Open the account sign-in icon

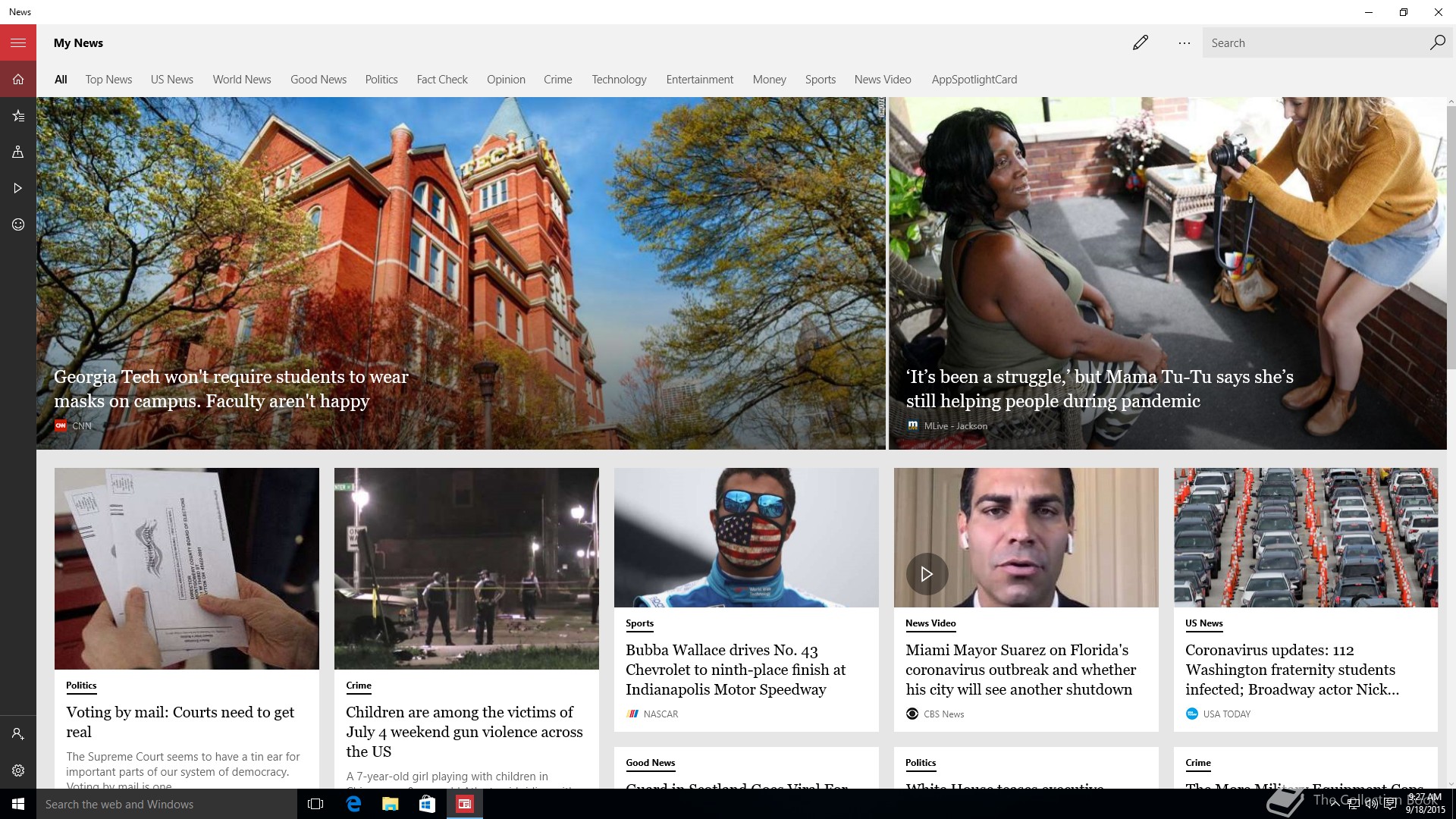tap(18, 734)
